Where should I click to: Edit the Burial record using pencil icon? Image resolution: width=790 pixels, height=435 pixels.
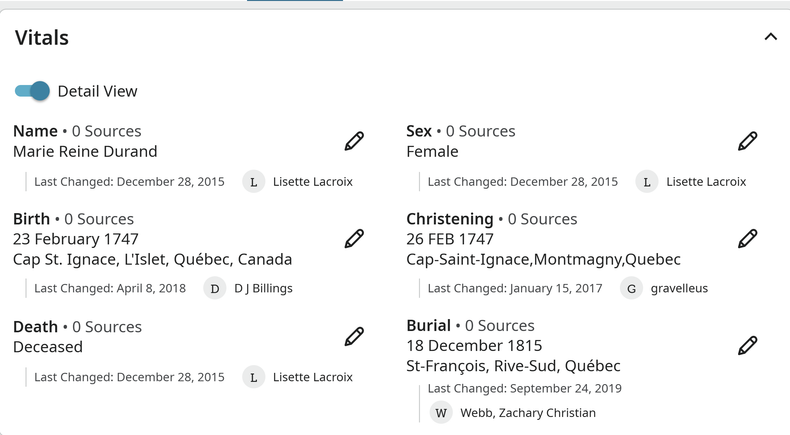(x=748, y=346)
